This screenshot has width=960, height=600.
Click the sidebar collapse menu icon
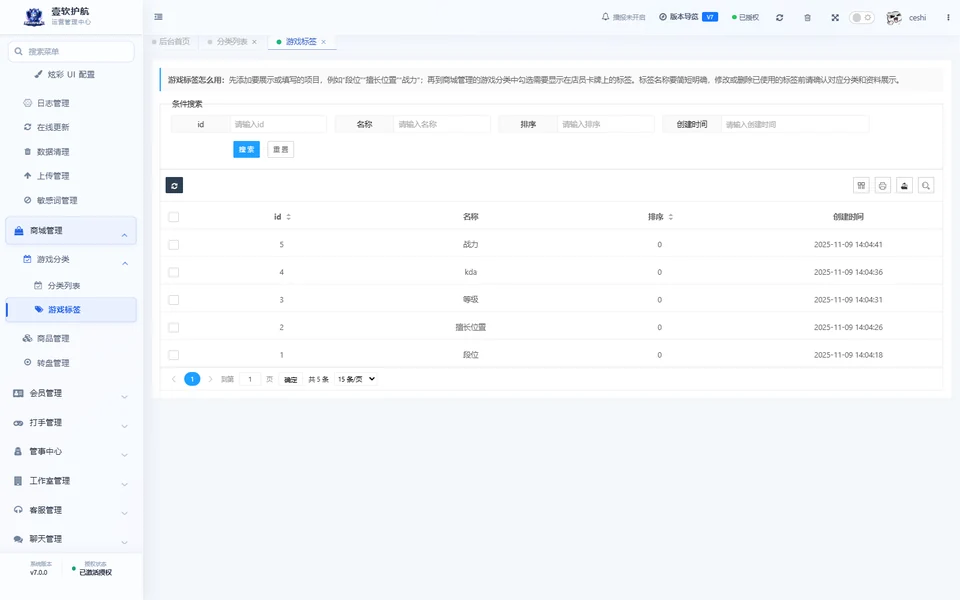(x=159, y=17)
